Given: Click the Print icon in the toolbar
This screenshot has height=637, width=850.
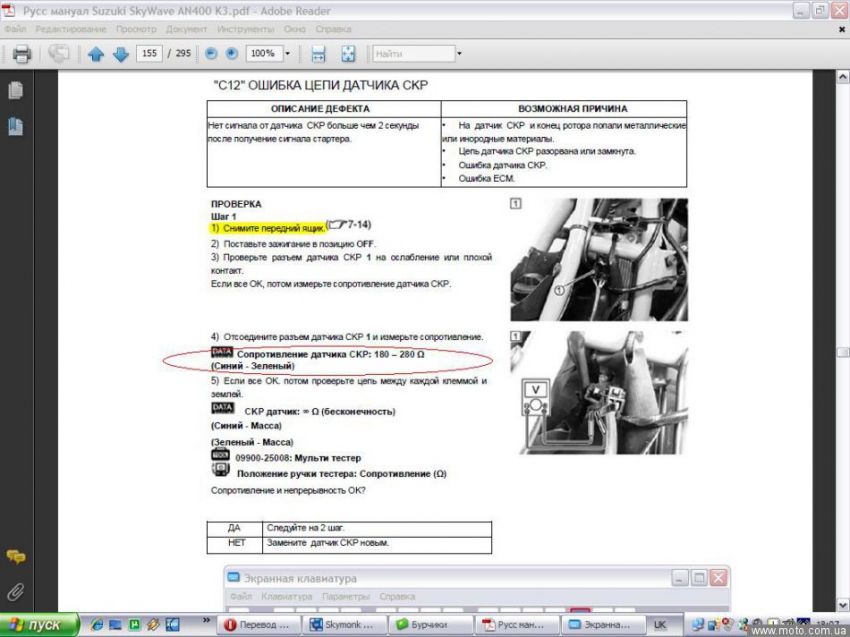Looking at the screenshot, I should coord(22,54).
